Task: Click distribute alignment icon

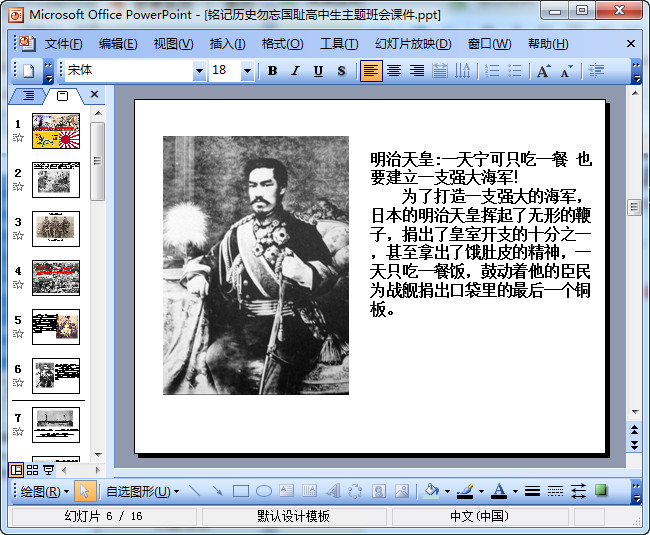Action: click(440, 71)
